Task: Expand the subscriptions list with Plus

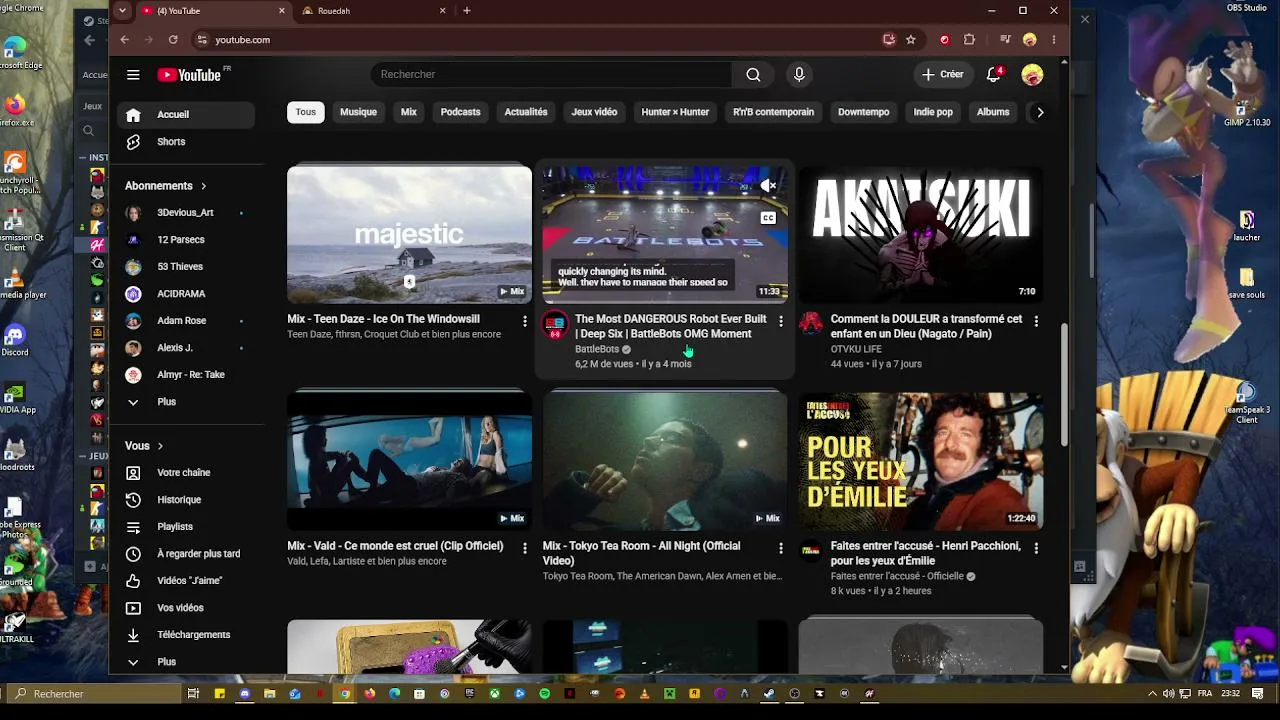Action: [187, 402]
